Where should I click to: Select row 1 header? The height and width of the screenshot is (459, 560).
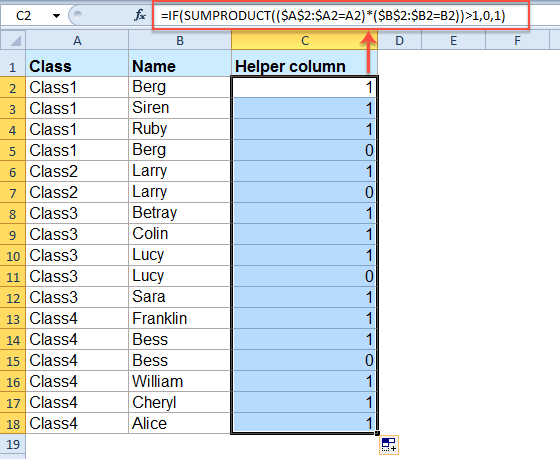pos(13,66)
